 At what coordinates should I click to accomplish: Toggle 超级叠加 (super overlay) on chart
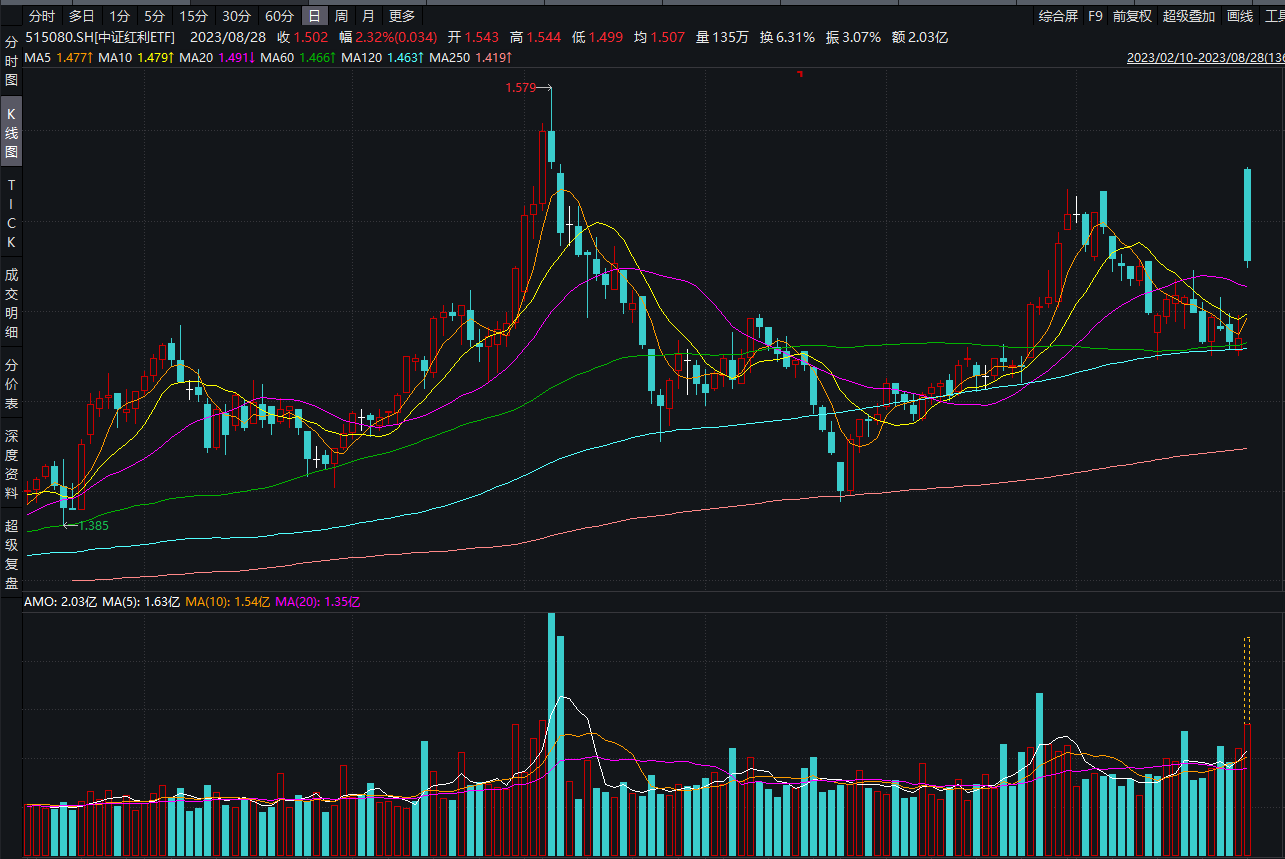tap(1188, 16)
